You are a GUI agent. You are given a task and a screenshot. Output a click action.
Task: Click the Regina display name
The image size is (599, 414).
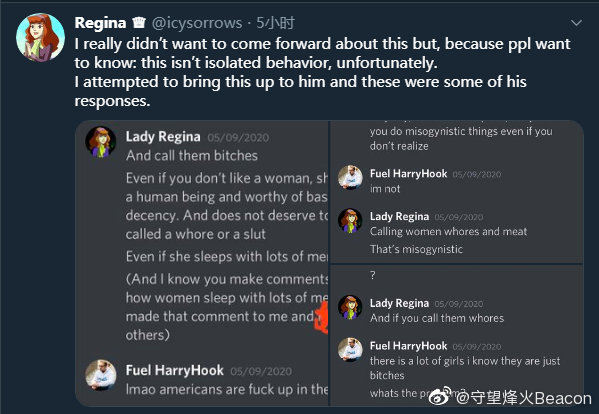[100, 23]
